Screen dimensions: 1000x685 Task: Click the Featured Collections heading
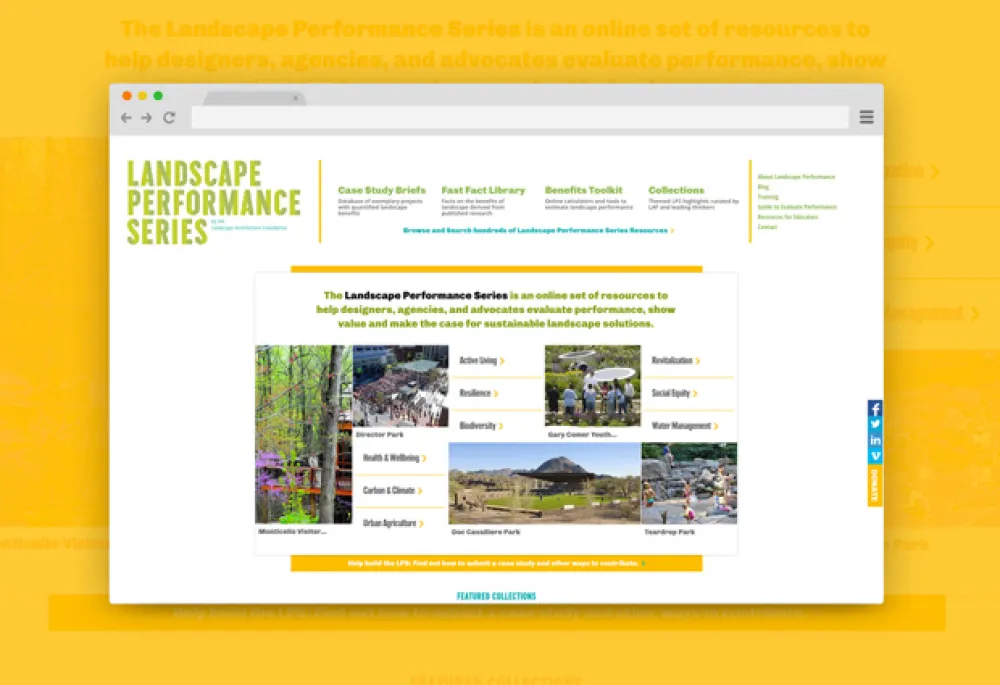pos(496,596)
